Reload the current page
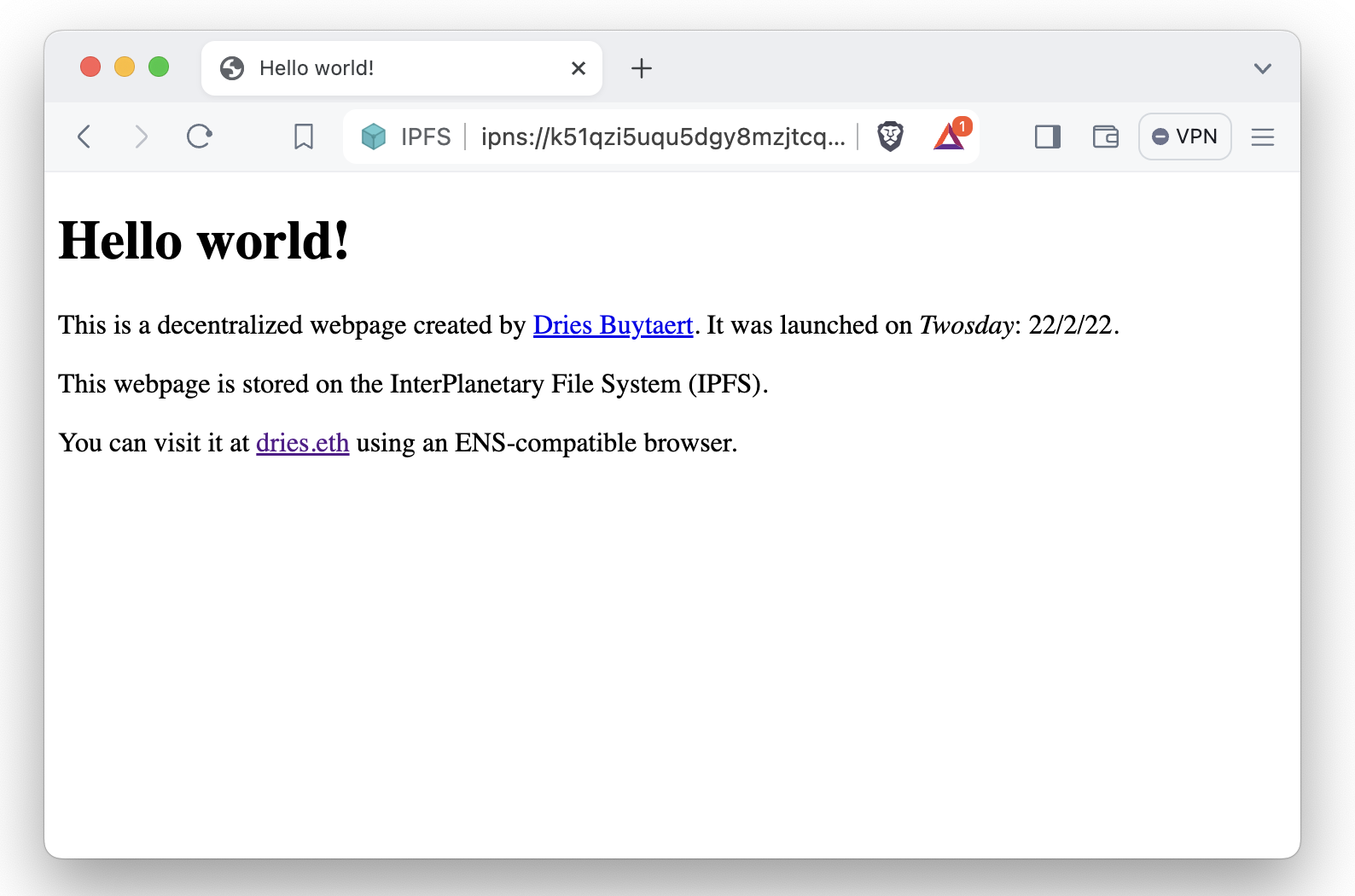Image resolution: width=1355 pixels, height=896 pixels. tap(200, 137)
